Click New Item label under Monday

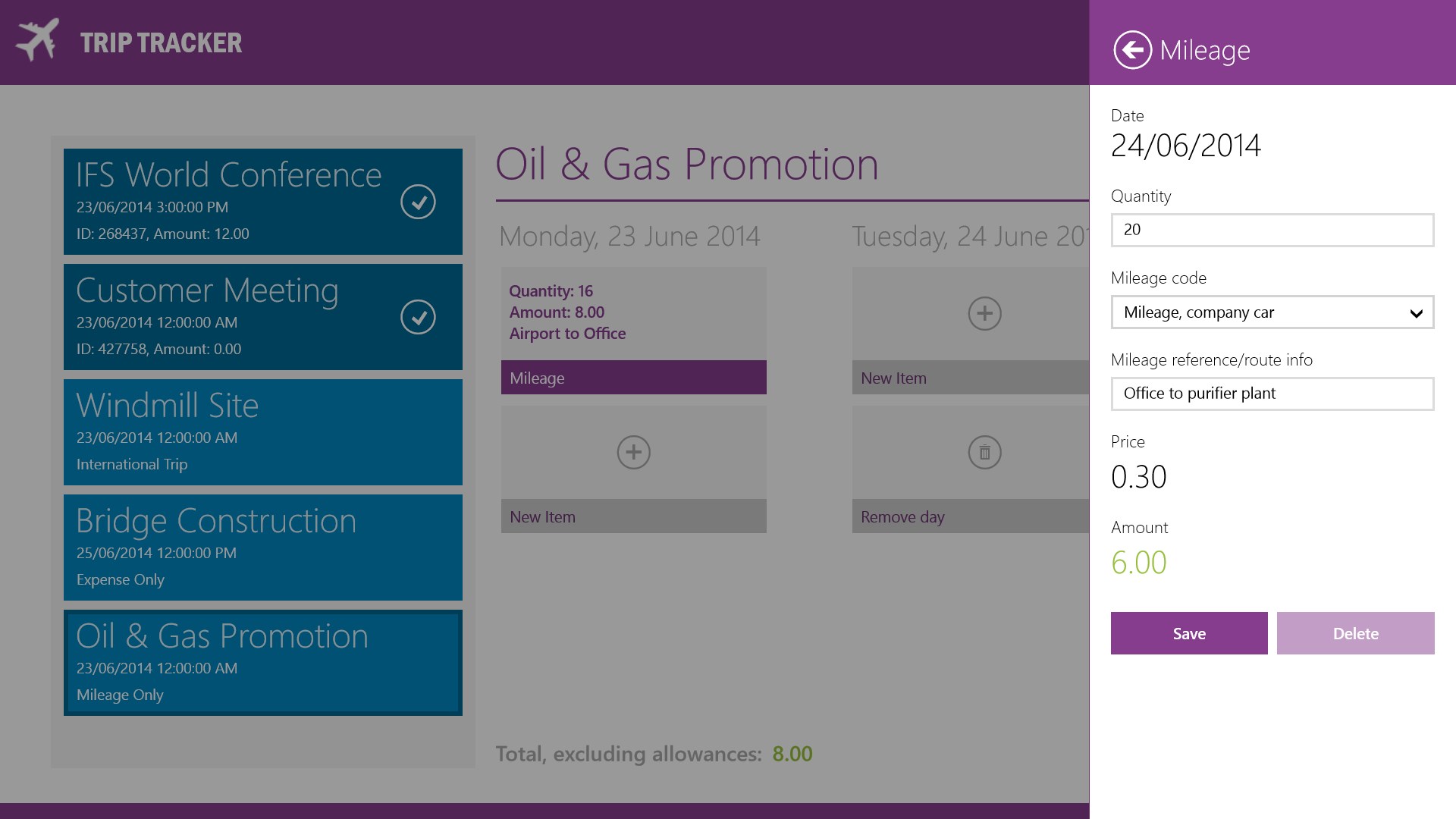pyautogui.click(x=543, y=517)
